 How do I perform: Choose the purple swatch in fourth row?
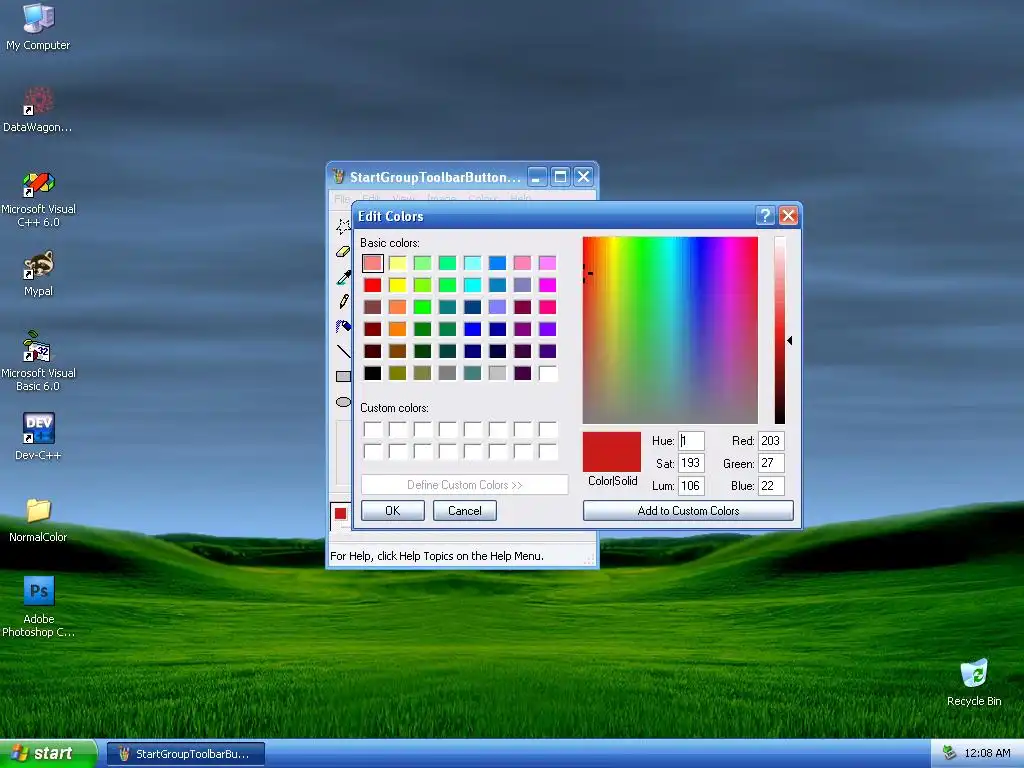pyautogui.click(x=522, y=329)
